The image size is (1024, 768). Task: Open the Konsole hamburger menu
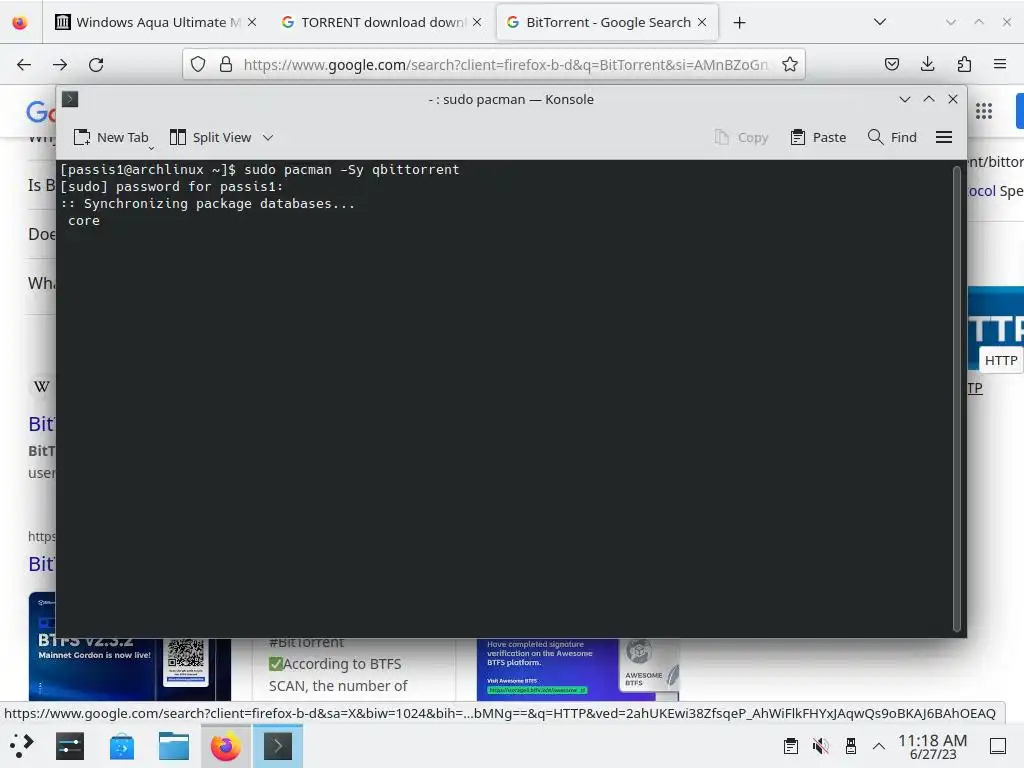pos(944,137)
